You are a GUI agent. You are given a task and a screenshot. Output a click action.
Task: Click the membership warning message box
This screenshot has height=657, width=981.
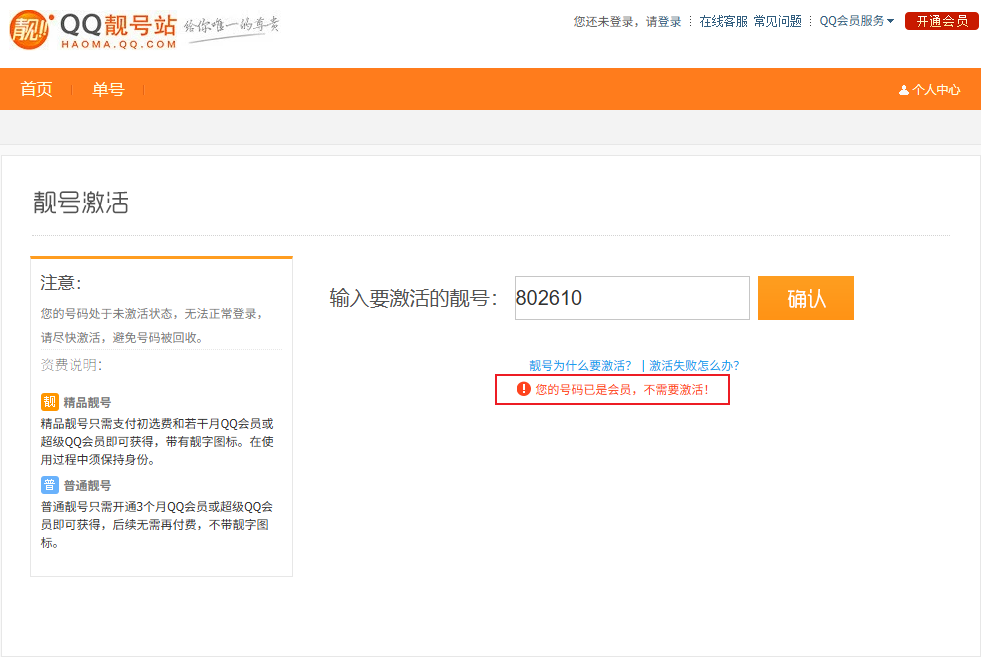pos(612,390)
